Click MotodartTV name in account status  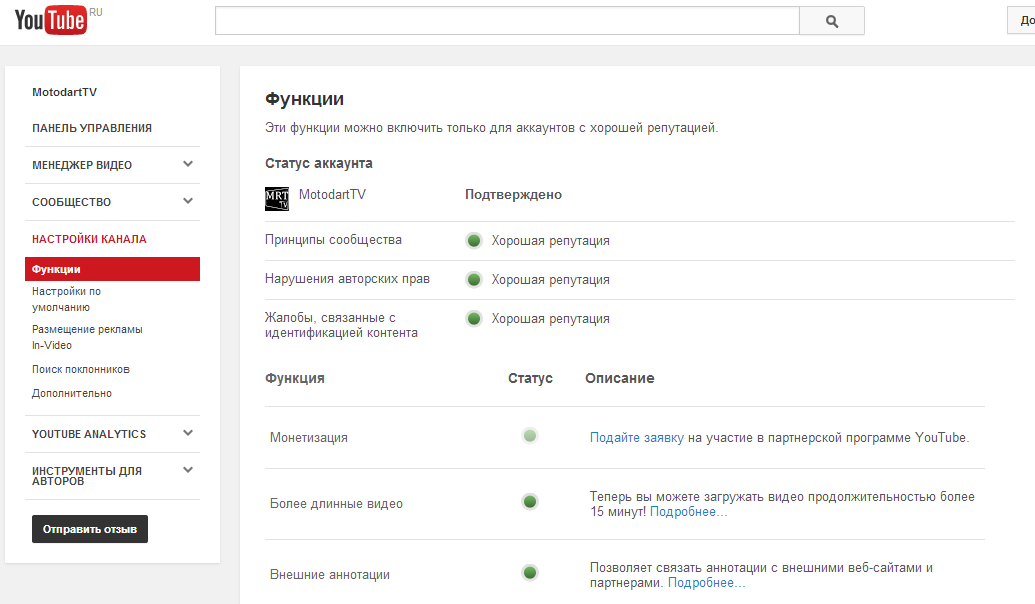pos(332,195)
